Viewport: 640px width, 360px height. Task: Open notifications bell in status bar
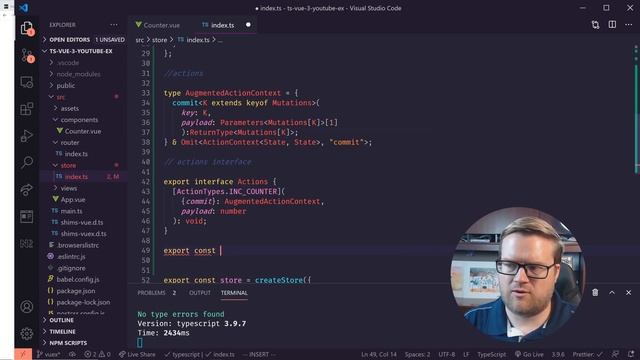[x=631, y=354]
